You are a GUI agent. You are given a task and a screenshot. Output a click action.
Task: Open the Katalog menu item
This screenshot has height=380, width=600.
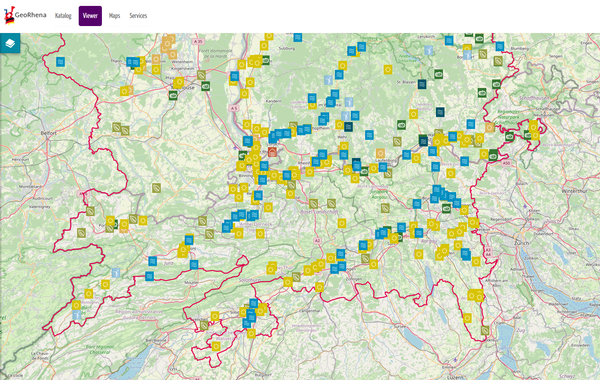(x=63, y=16)
